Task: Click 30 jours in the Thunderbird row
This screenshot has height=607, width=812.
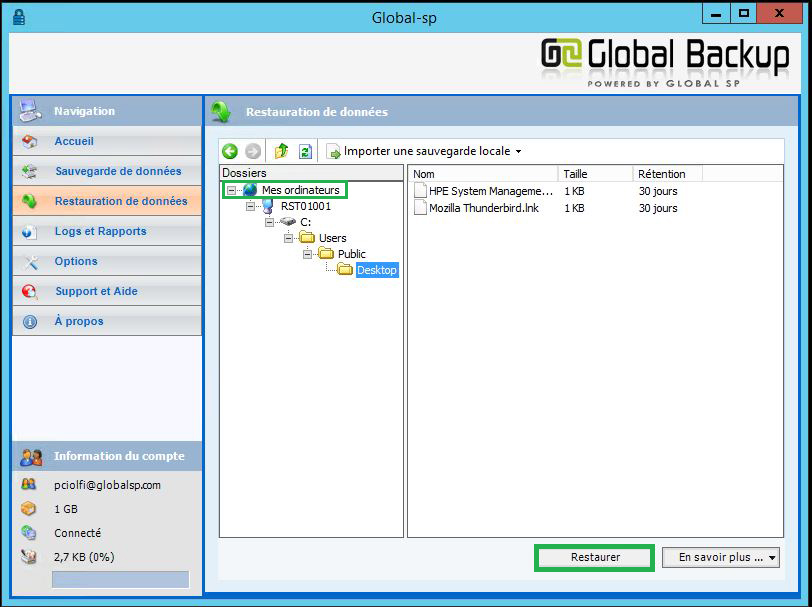Action: tap(658, 208)
